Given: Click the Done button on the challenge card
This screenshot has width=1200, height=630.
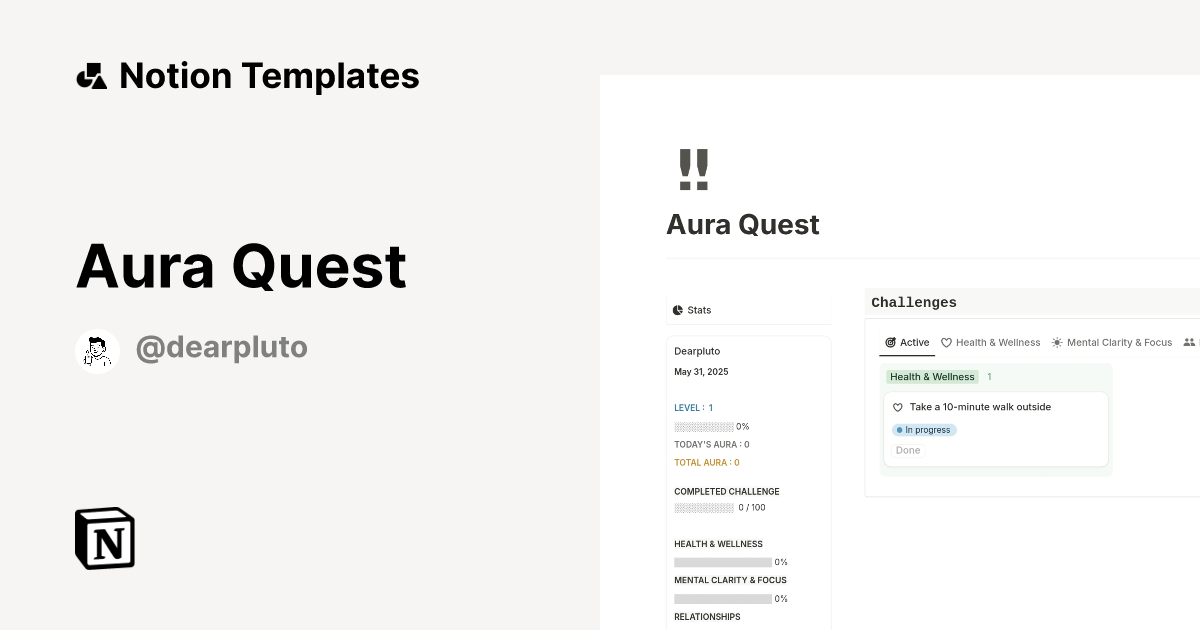Looking at the screenshot, I should tap(907, 450).
